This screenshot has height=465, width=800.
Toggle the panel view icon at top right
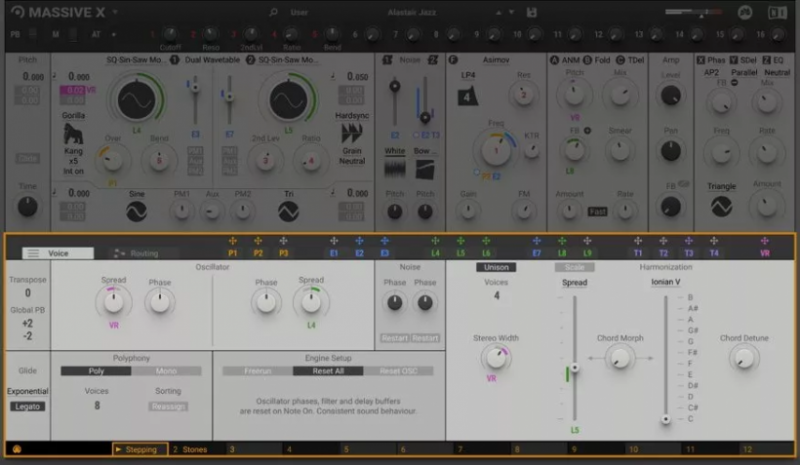(778, 12)
